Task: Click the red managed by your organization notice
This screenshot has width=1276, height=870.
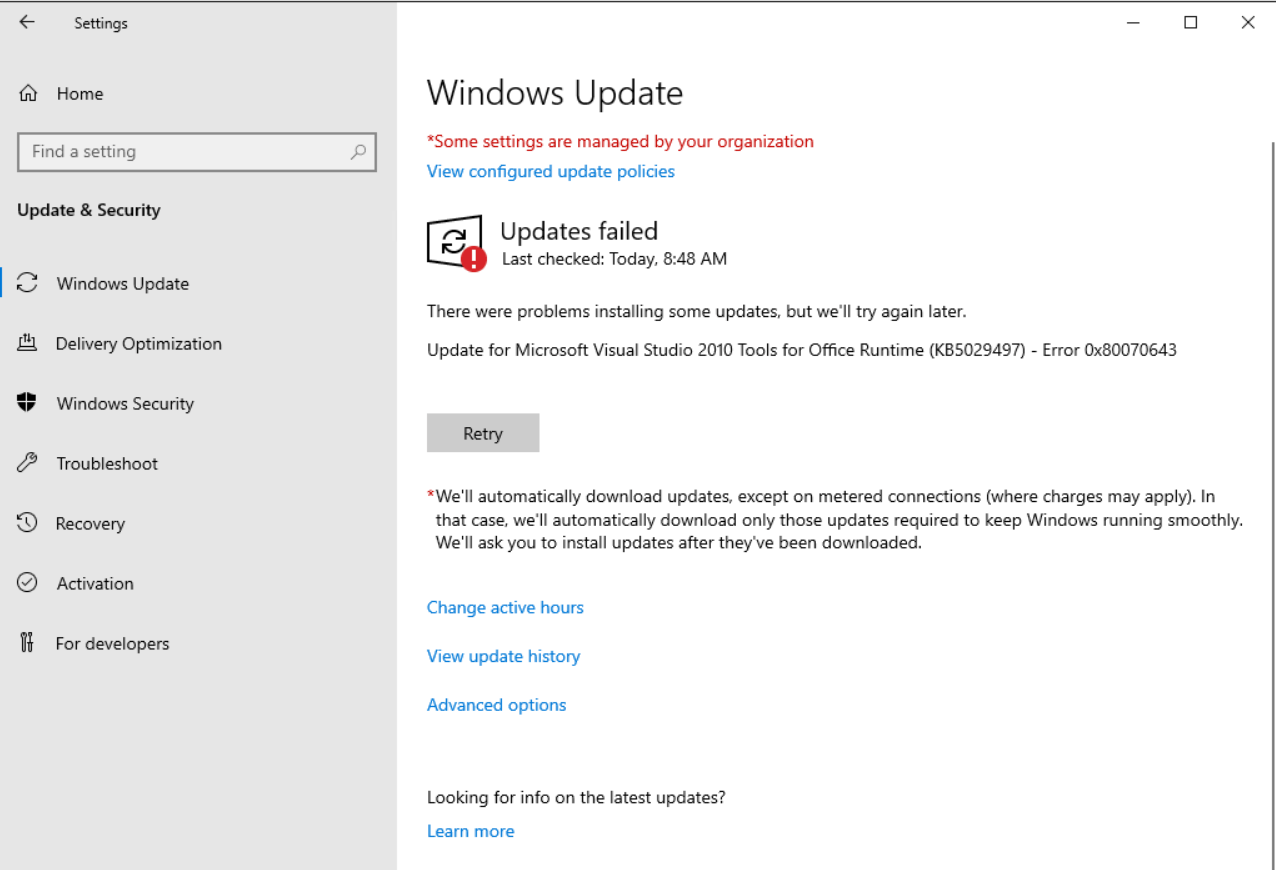Action: 620,141
